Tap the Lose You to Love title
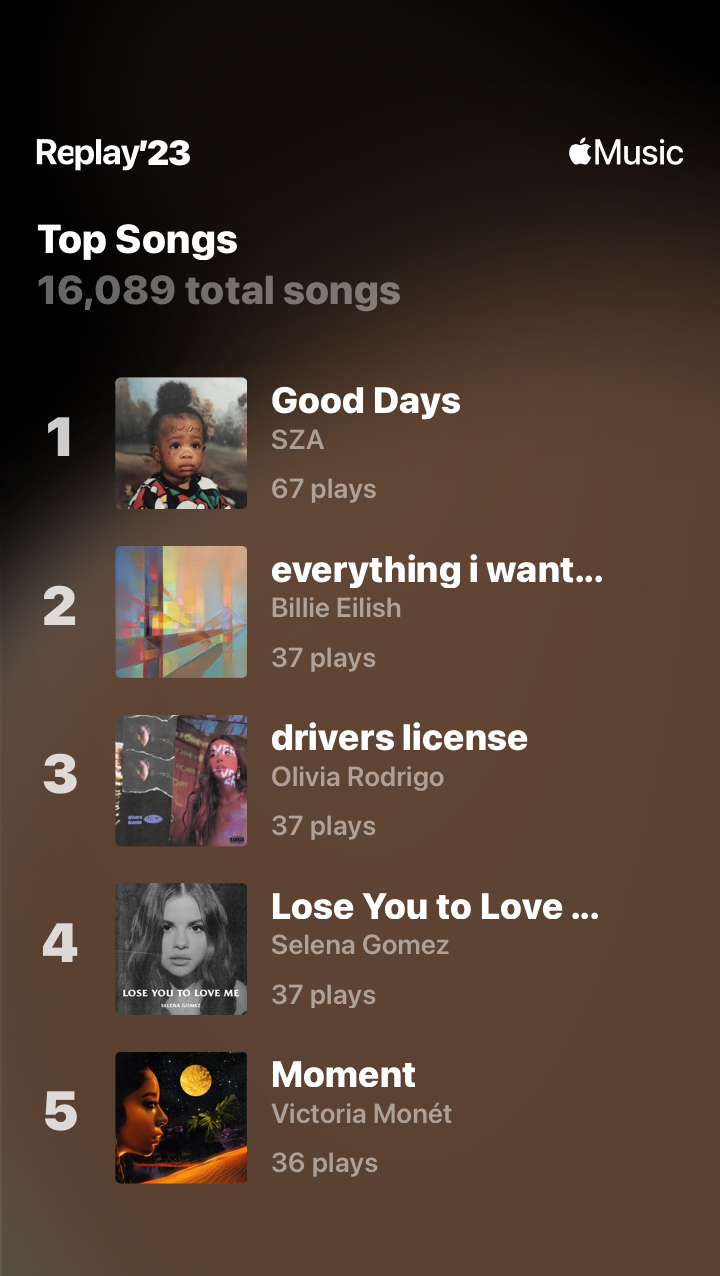 point(435,906)
